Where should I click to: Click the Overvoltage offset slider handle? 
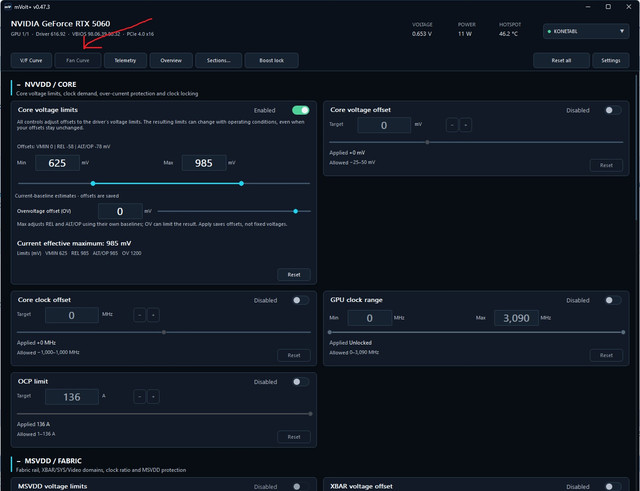click(296, 211)
